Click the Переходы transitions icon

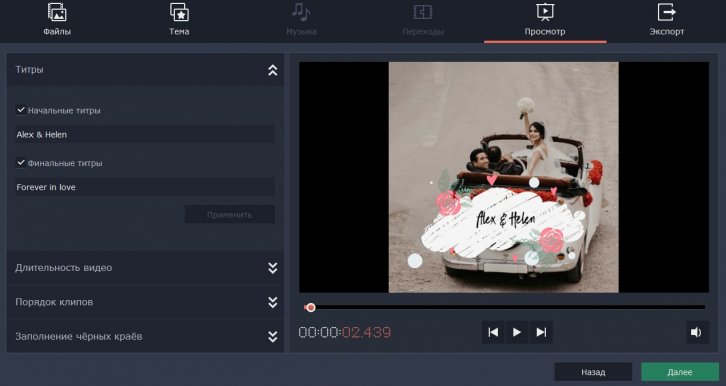click(x=423, y=12)
